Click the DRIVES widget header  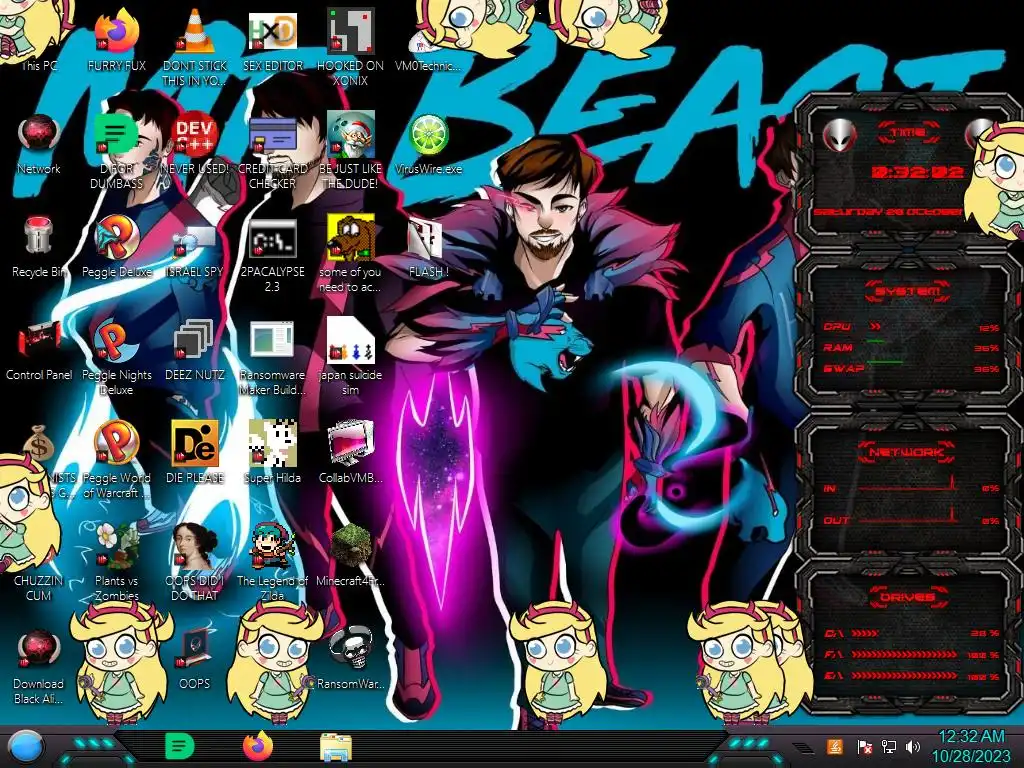908,597
